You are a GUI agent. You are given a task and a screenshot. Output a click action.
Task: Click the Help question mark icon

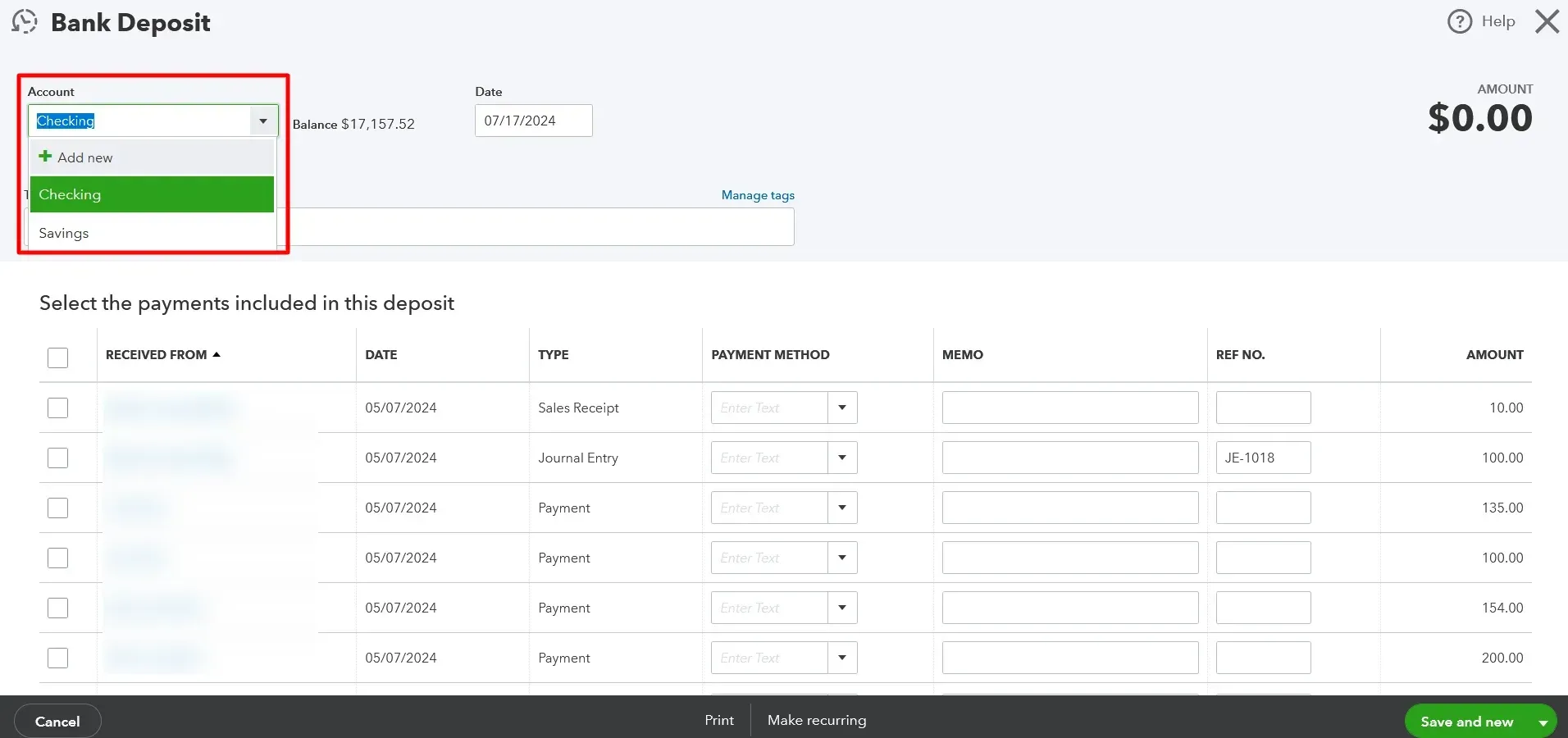1461,20
